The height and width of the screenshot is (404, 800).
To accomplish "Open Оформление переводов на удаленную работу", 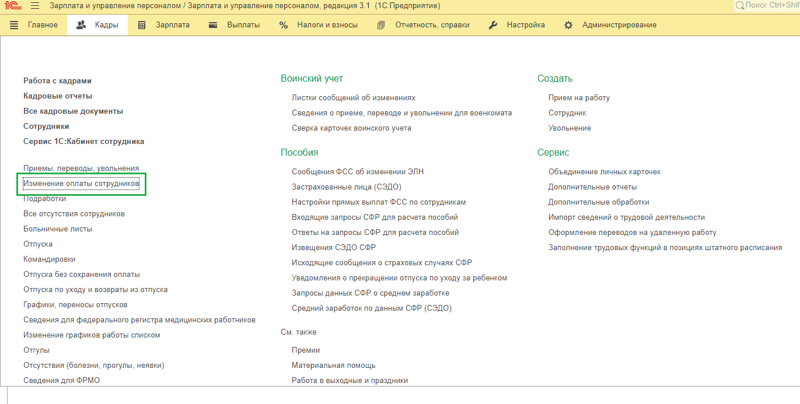I will click(x=632, y=233).
